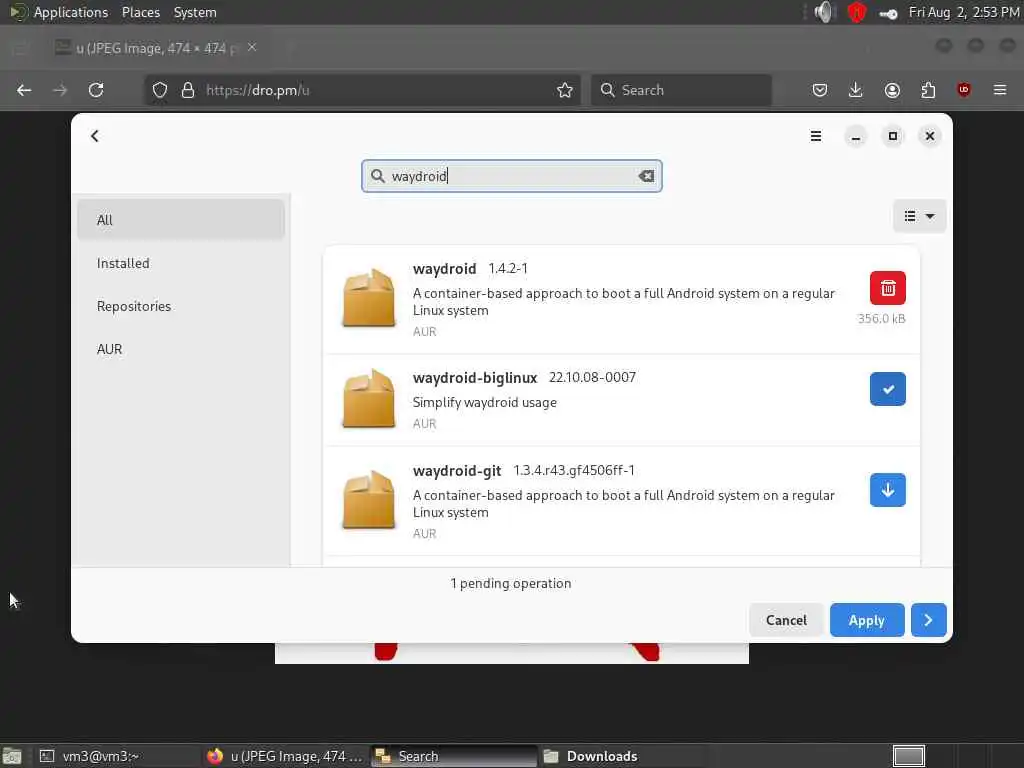Open Firefox extensions puzzle icon

(x=928, y=90)
